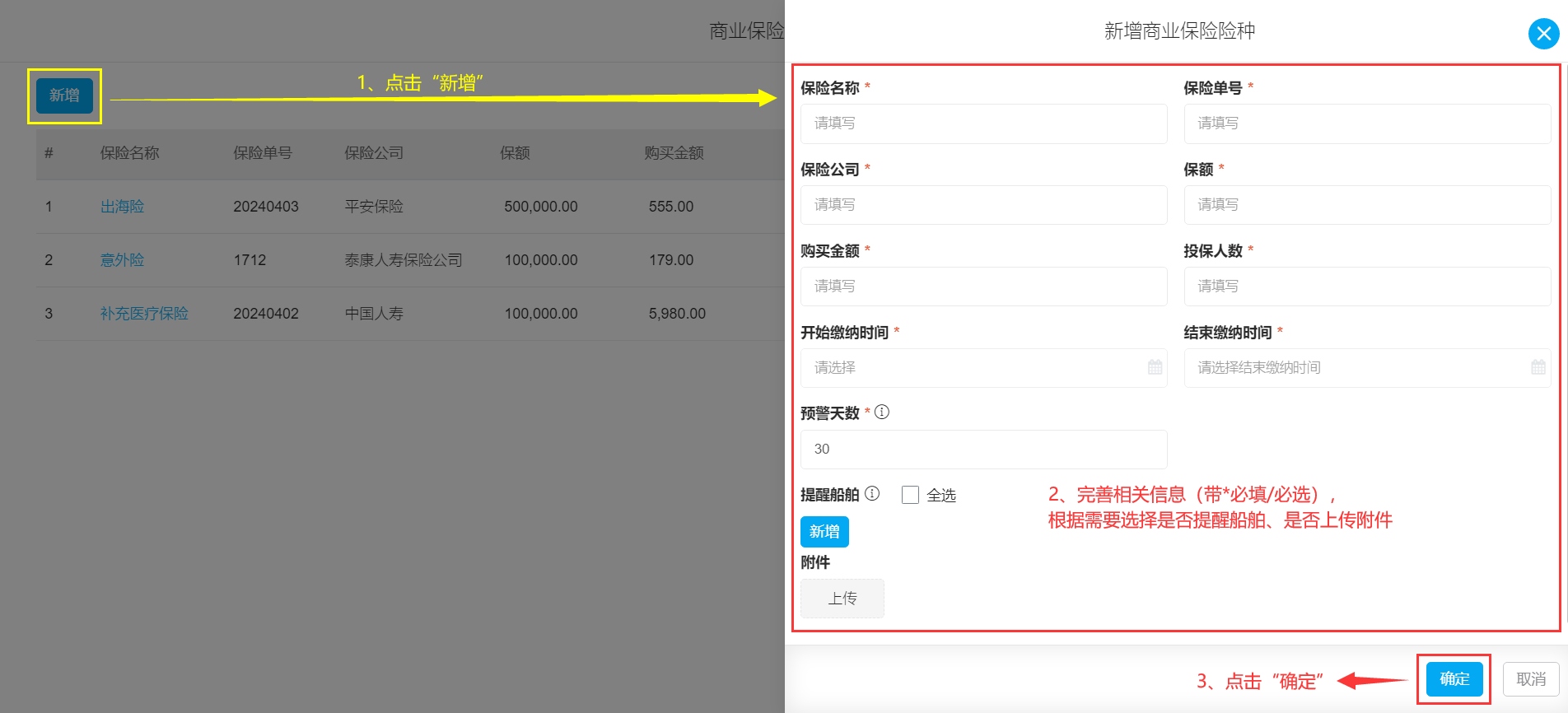1568x713 pixels.
Task: Click the 保险名称 column header
Action: pyautogui.click(x=130, y=153)
